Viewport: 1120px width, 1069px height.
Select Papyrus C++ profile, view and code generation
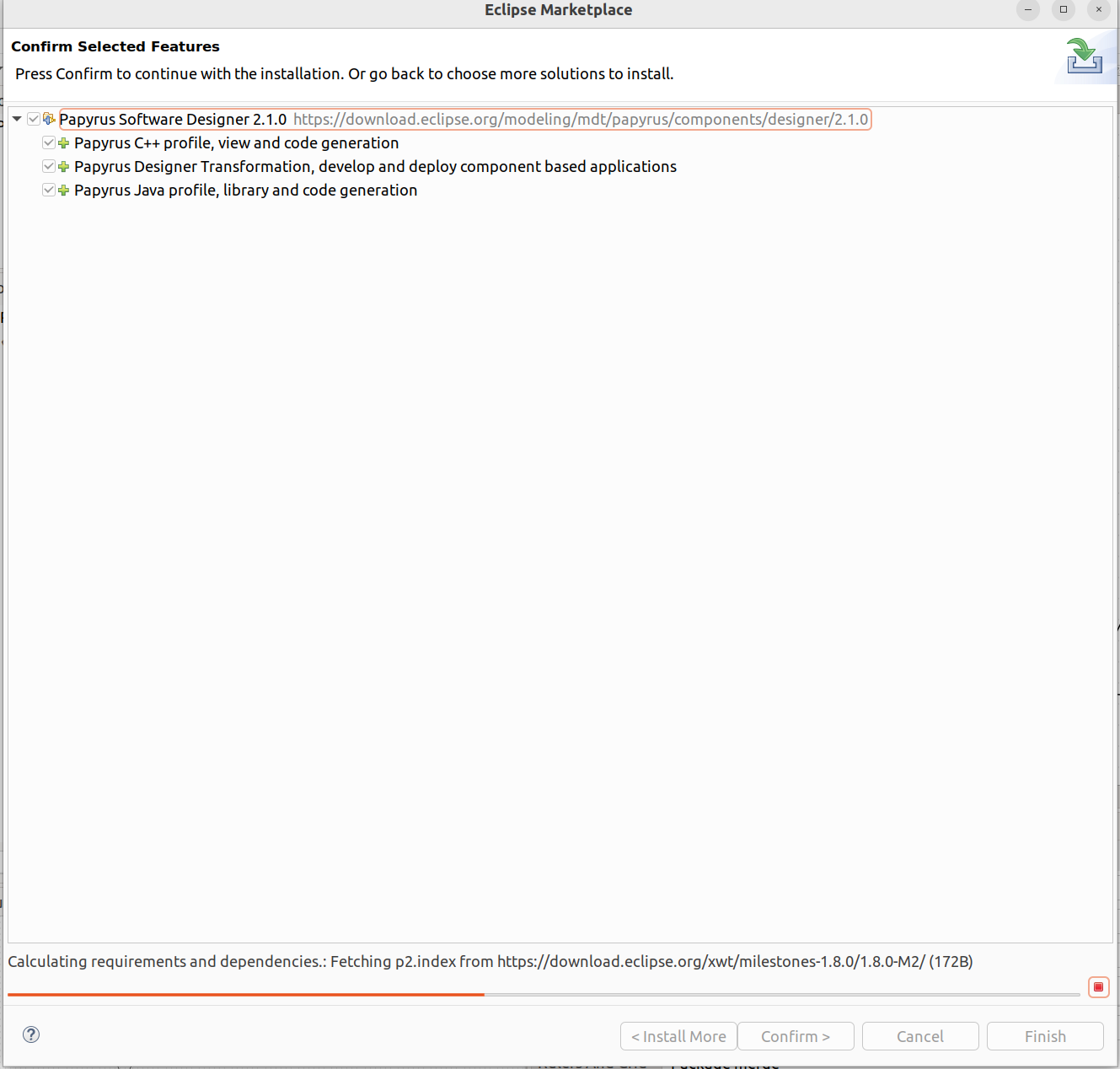(x=236, y=143)
